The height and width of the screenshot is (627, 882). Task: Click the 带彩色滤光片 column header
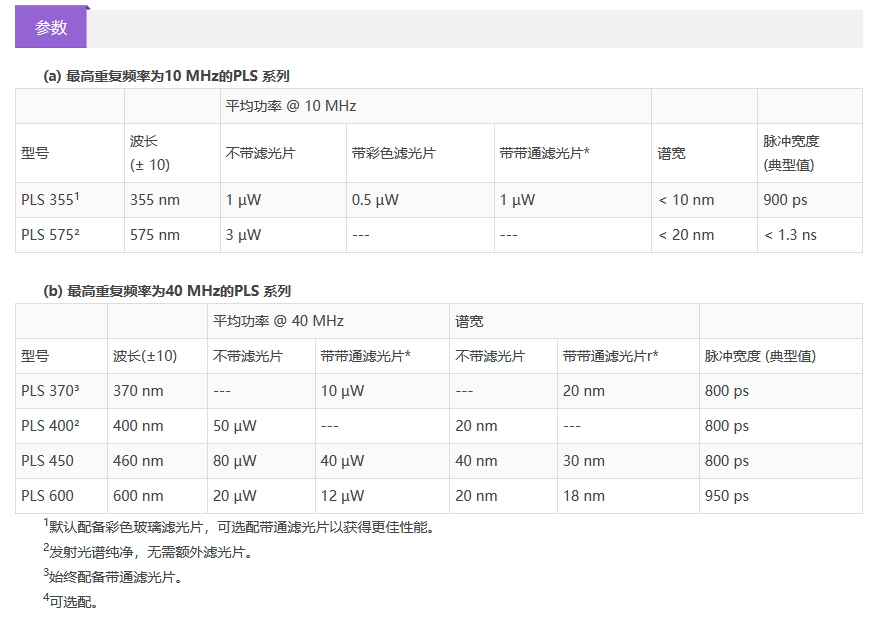click(393, 153)
